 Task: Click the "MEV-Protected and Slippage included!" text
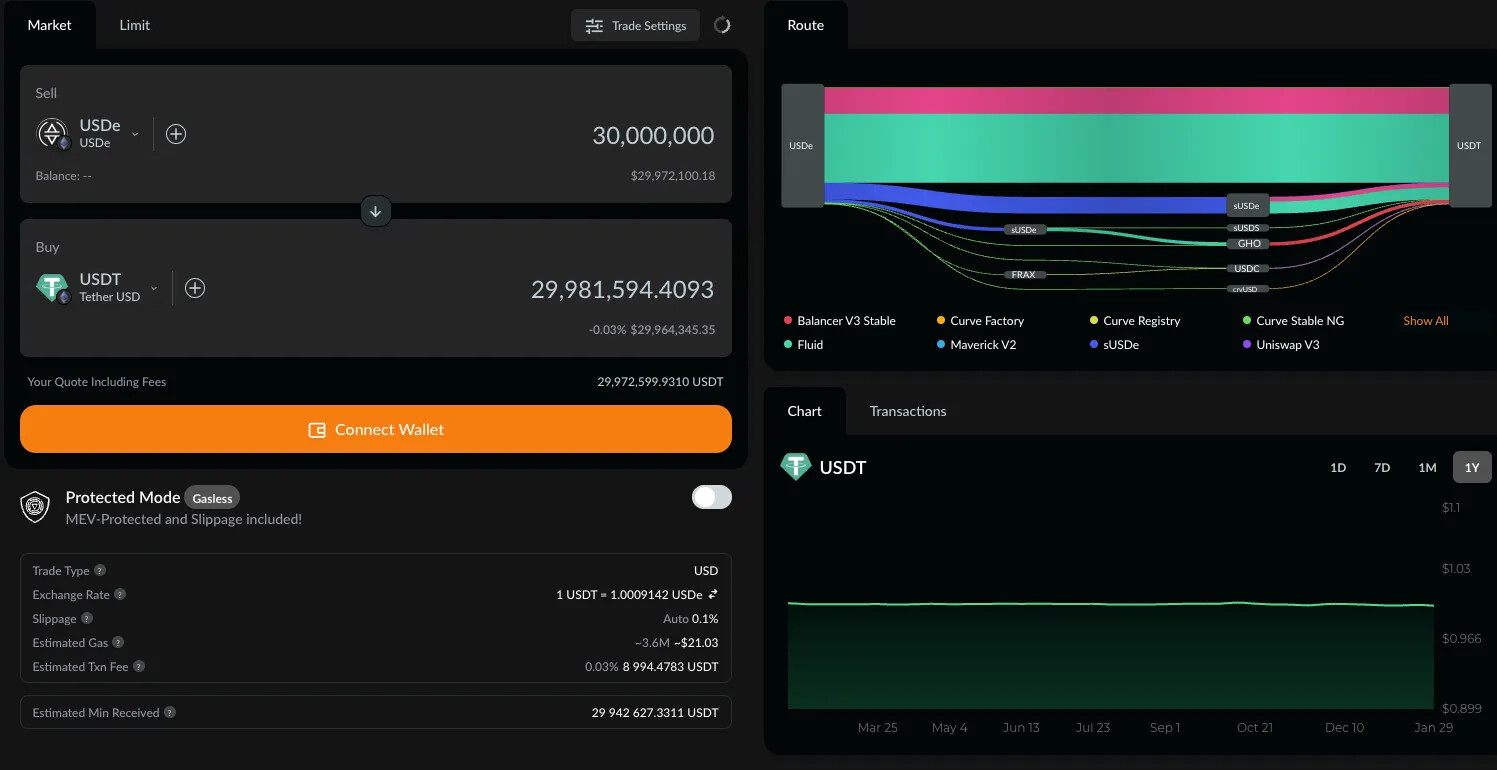pyautogui.click(x=184, y=519)
